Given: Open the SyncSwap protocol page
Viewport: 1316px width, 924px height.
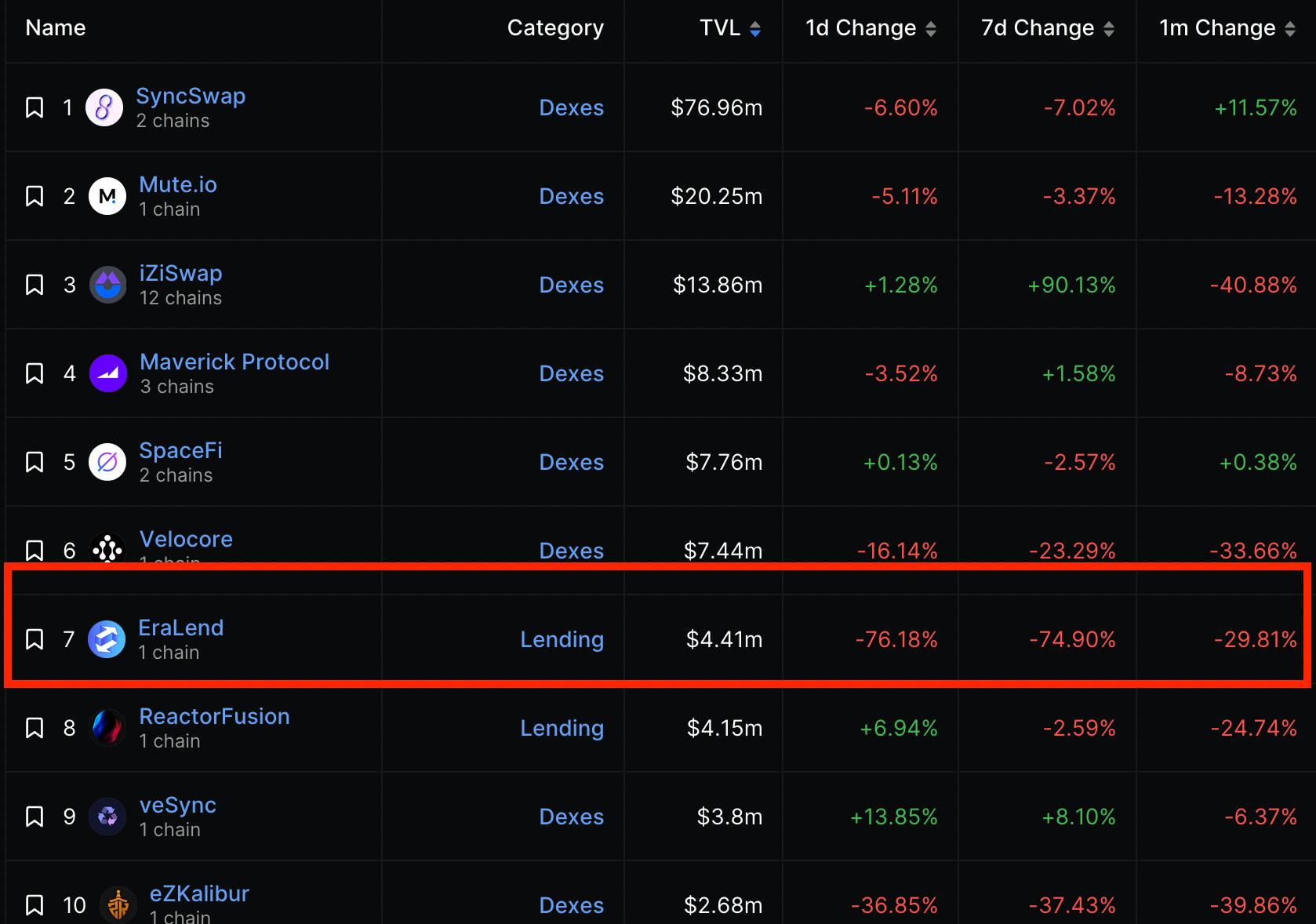Looking at the screenshot, I should [x=191, y=96].
